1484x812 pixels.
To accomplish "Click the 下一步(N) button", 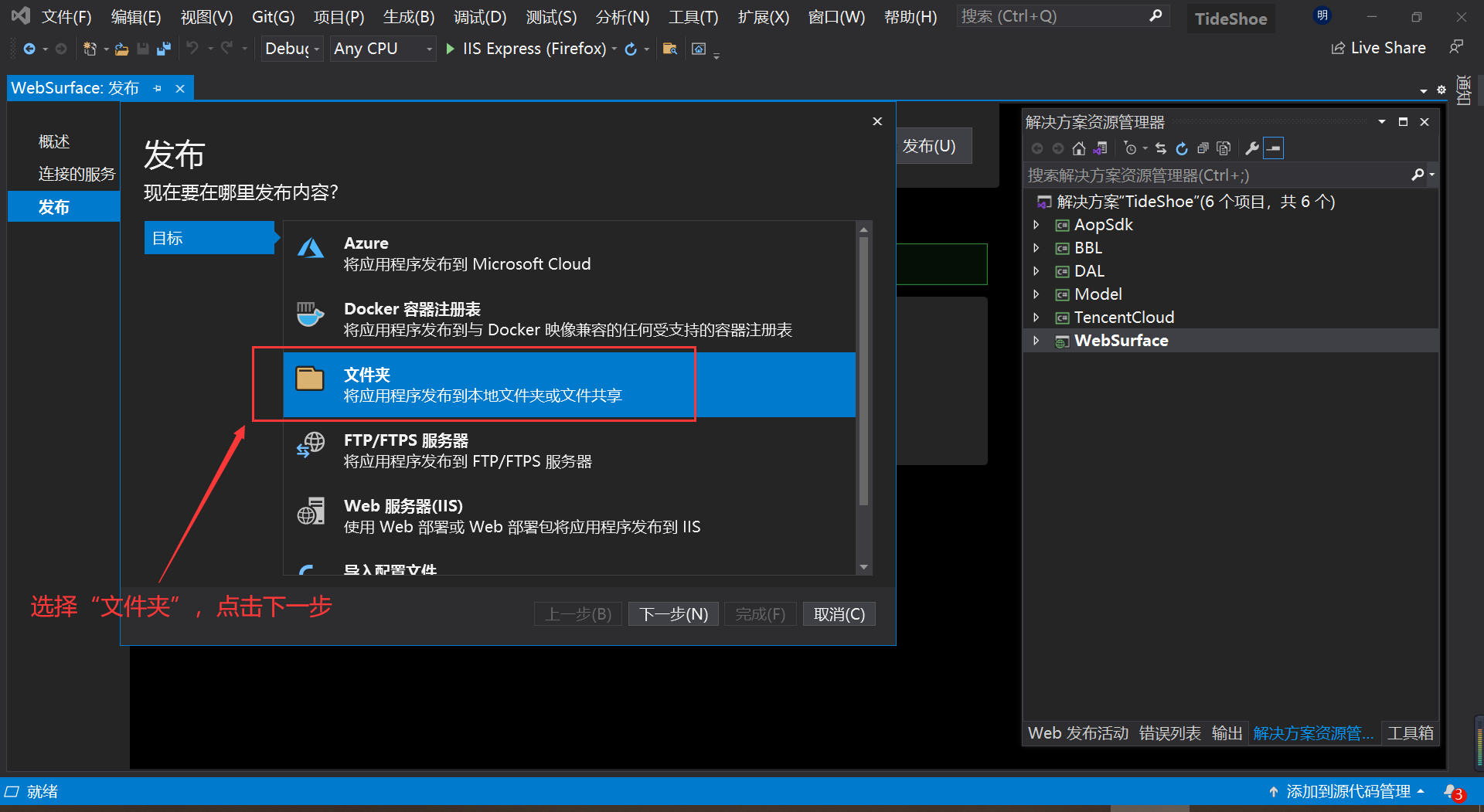I will click(x=673, y=614).
